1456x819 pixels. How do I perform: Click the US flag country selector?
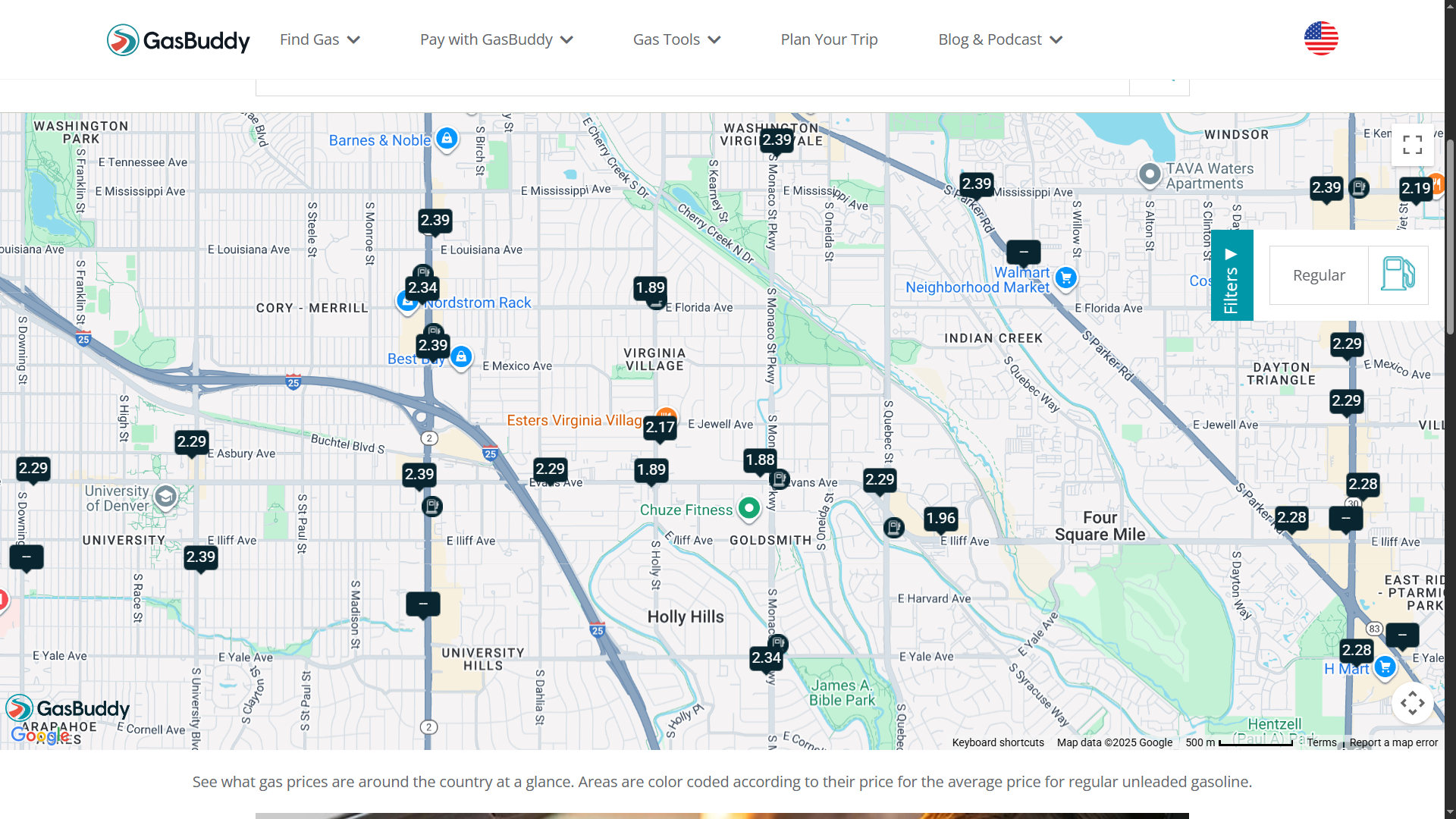point(1320,39)
